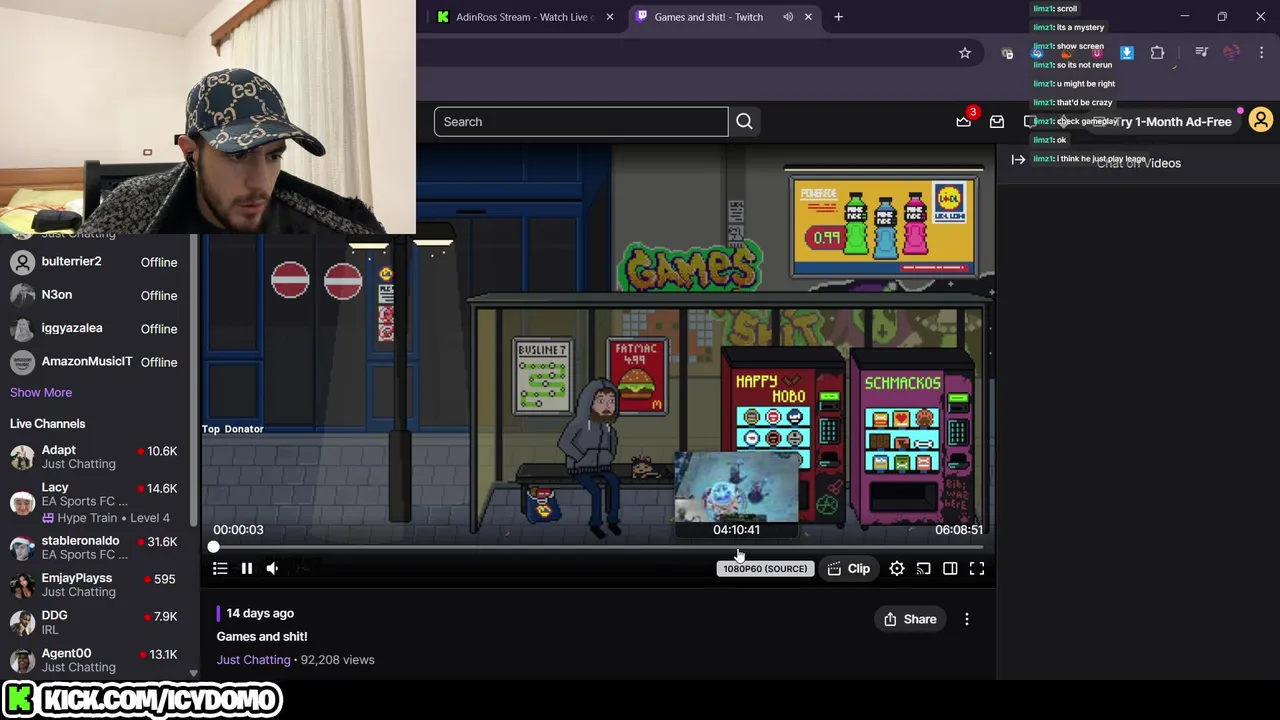Enter fullscreen mode

[977, 568]
